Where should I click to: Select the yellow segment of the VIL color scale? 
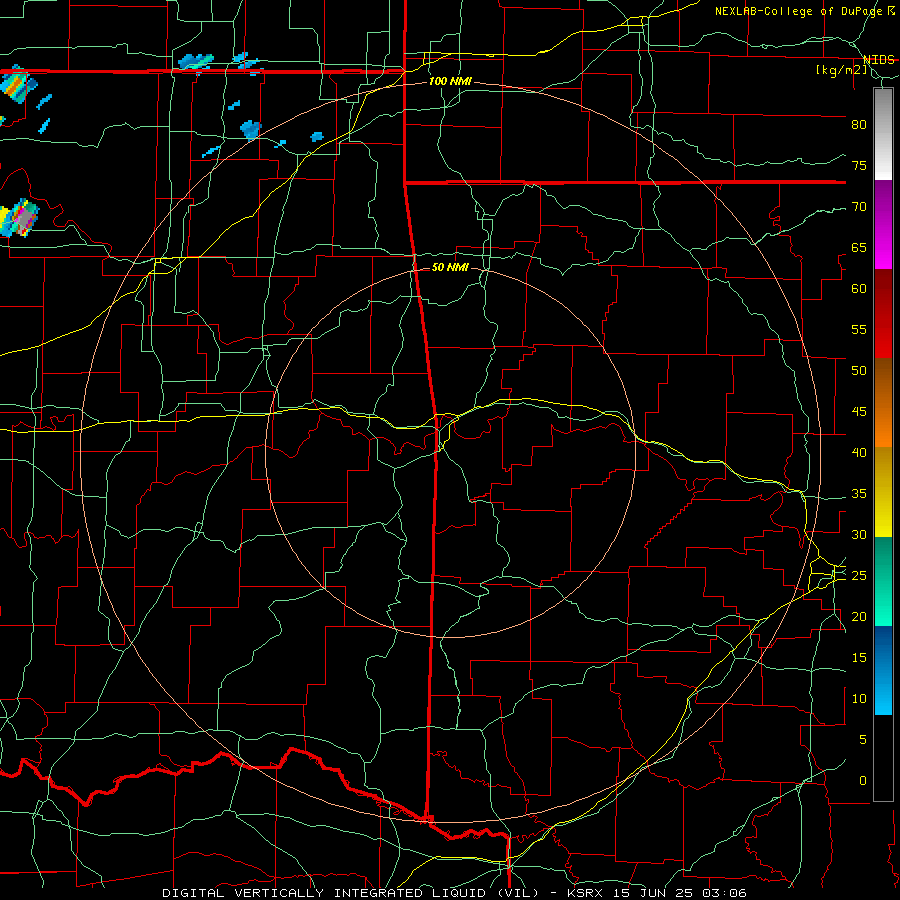[883, 492]
